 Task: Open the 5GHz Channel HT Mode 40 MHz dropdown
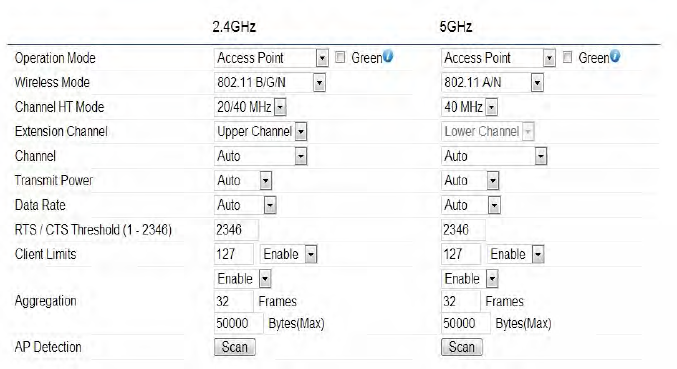(469, 107)
